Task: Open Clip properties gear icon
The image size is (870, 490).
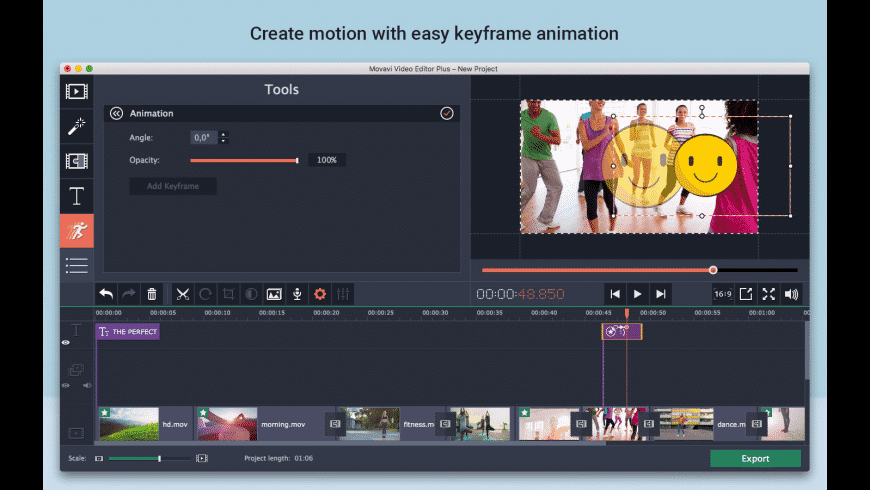Action: click(x=320, y=294)
